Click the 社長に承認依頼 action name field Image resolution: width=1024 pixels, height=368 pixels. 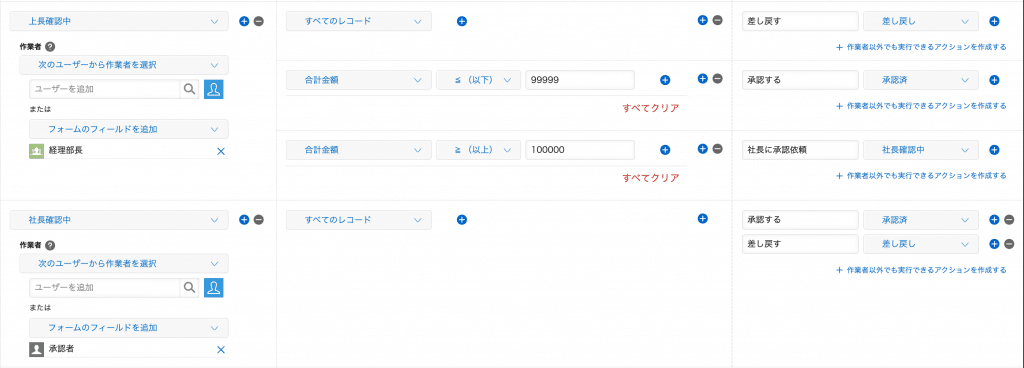pyautogui.click(x=801, y=149)
